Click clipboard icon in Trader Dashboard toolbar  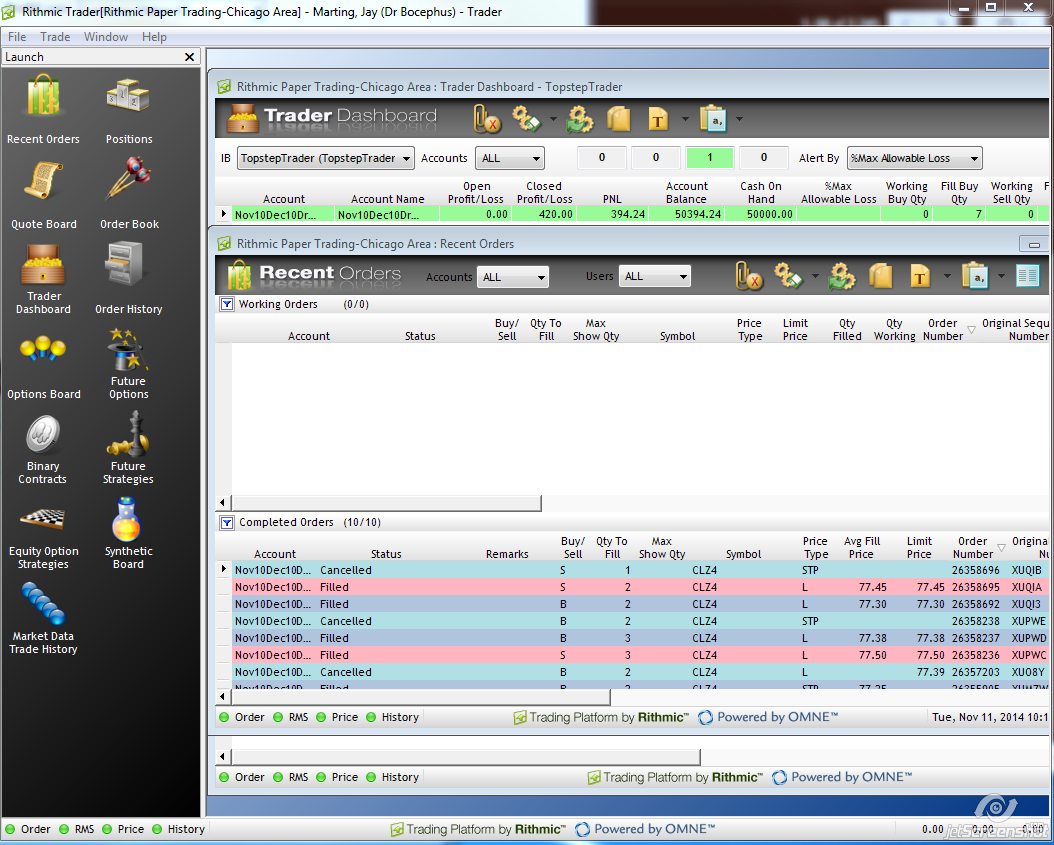click(x=713, y=119)
